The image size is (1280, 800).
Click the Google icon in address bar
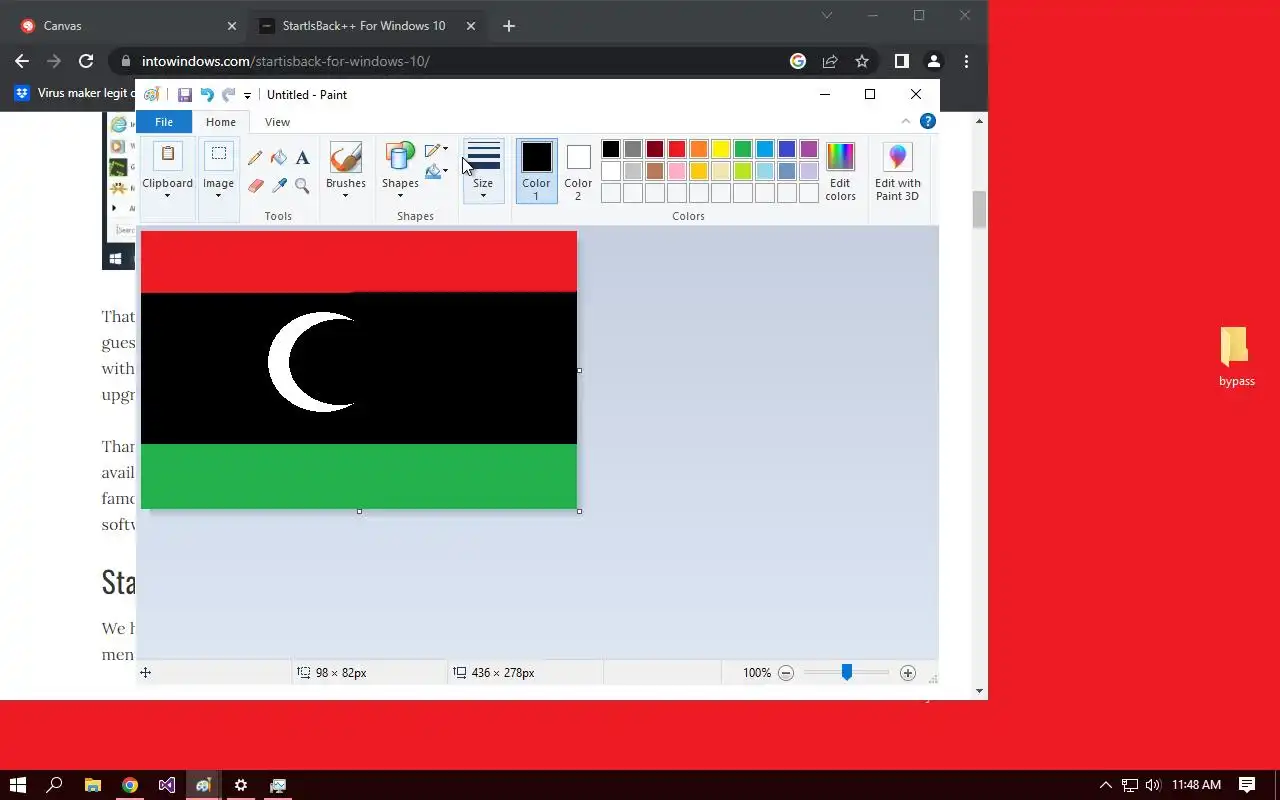(798, 61)
